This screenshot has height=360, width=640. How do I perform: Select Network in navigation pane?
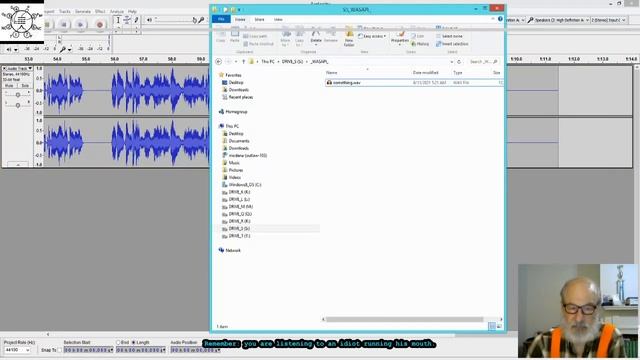coord(230,250)
